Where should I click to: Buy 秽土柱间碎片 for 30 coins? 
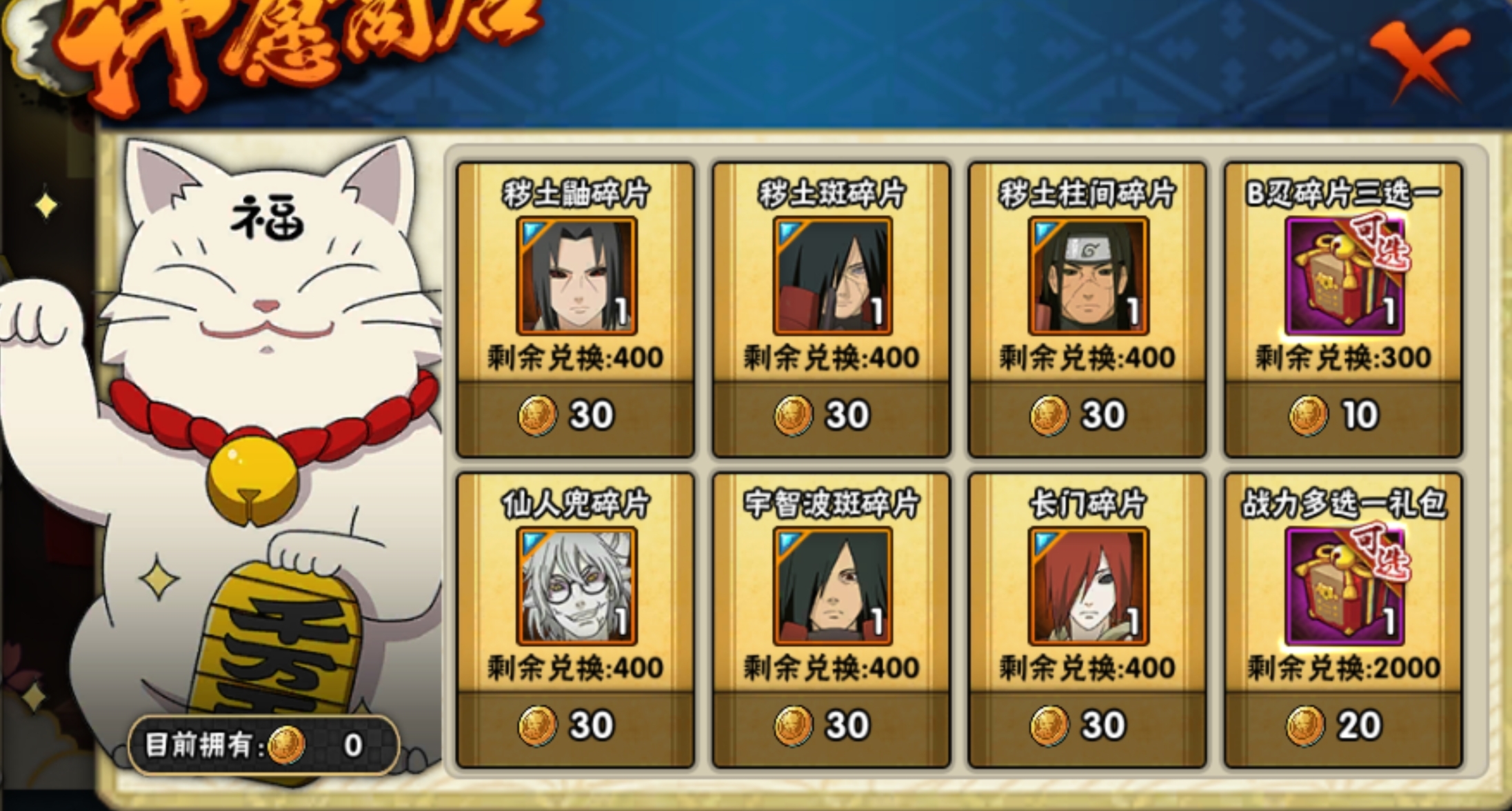1087,417
